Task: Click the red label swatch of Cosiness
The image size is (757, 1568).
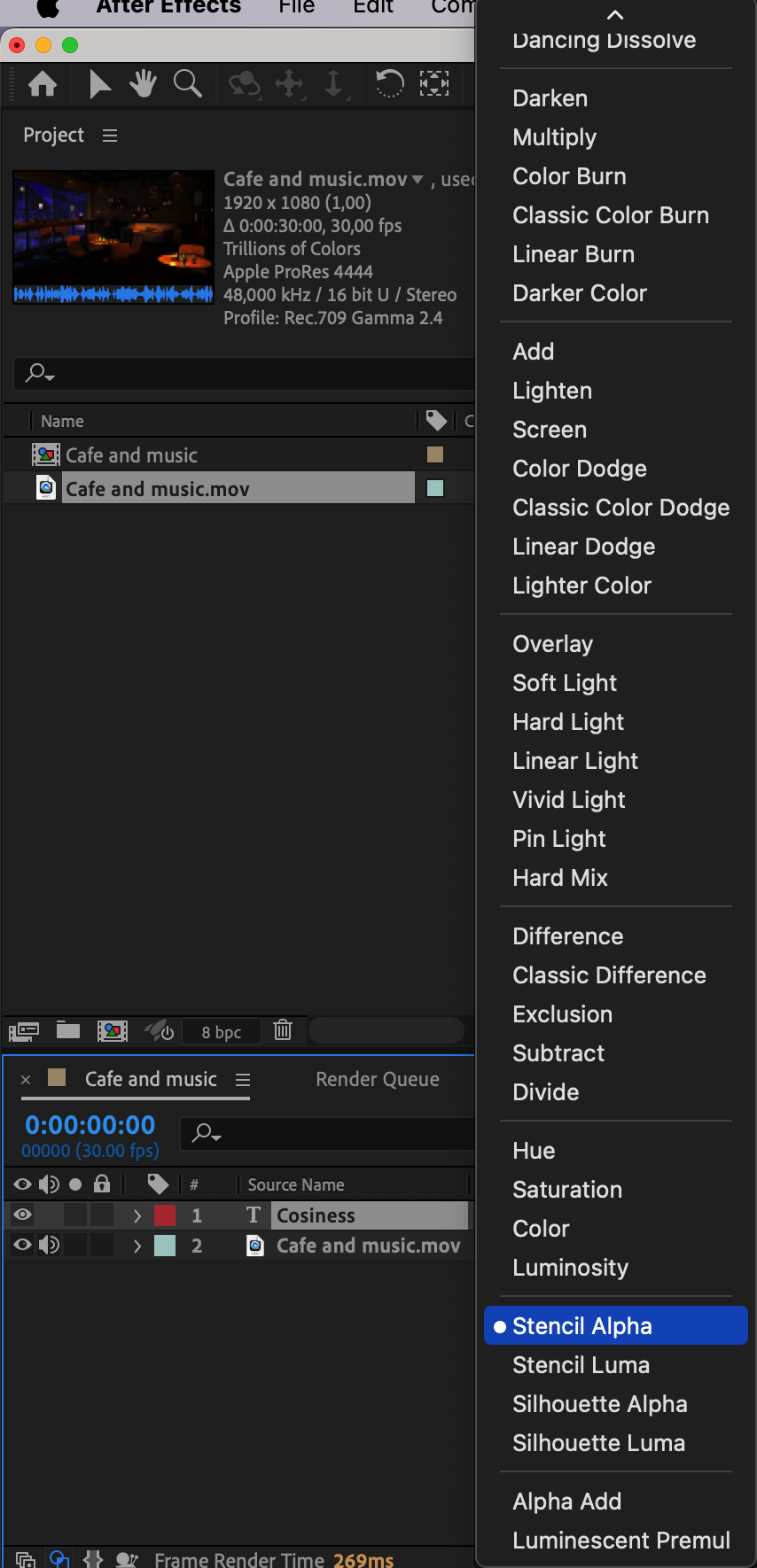Action: [x=165, y=1215]
